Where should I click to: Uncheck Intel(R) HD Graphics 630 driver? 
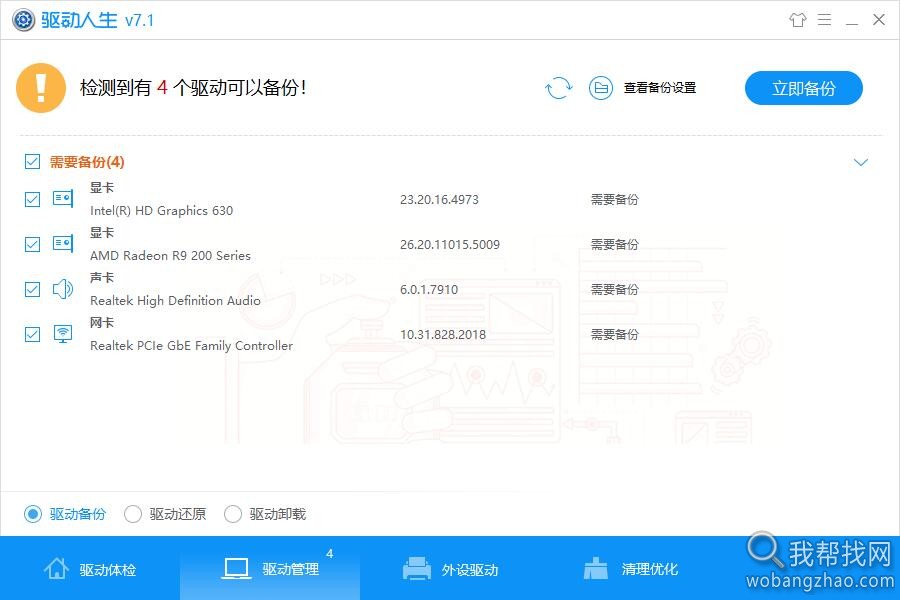point(33,199)
